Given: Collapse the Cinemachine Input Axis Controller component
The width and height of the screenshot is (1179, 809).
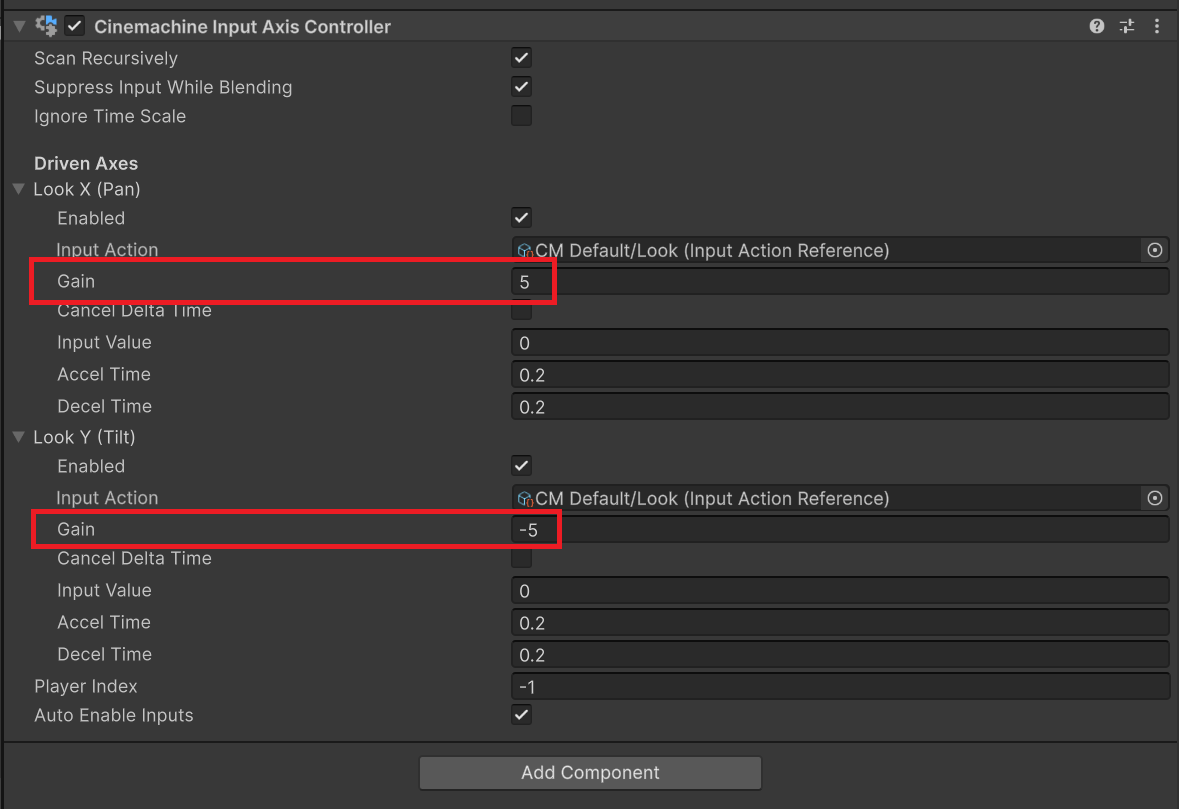Looking at the screenshot, I should coord(19,27).
